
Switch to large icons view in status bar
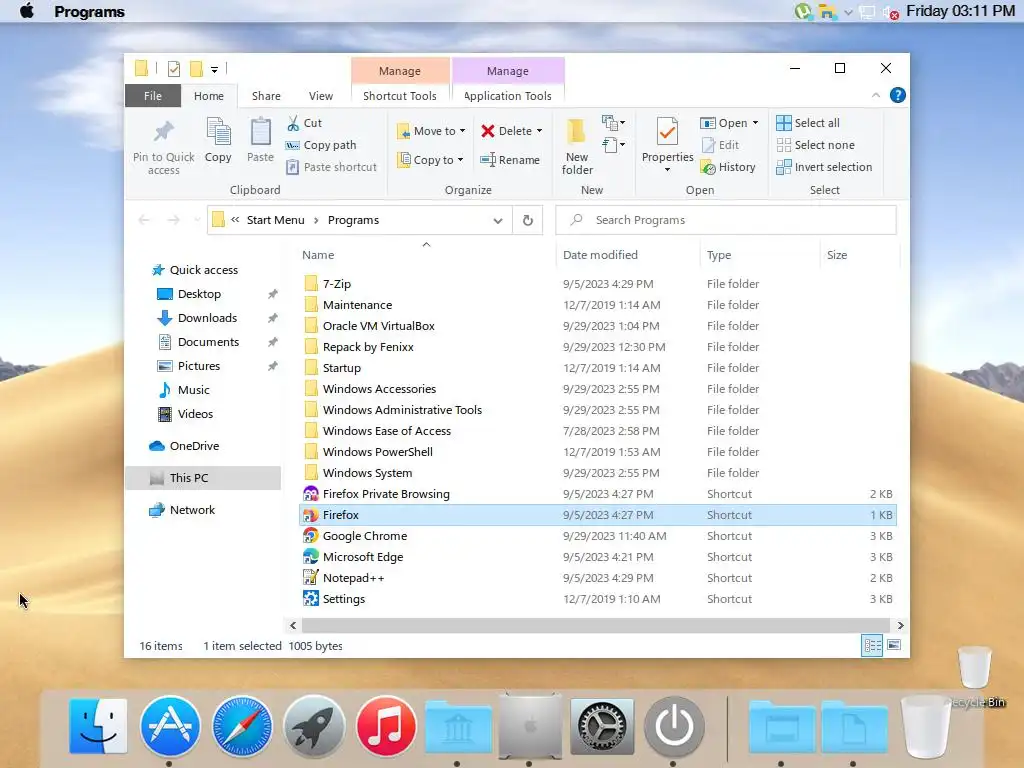point(894,646)
